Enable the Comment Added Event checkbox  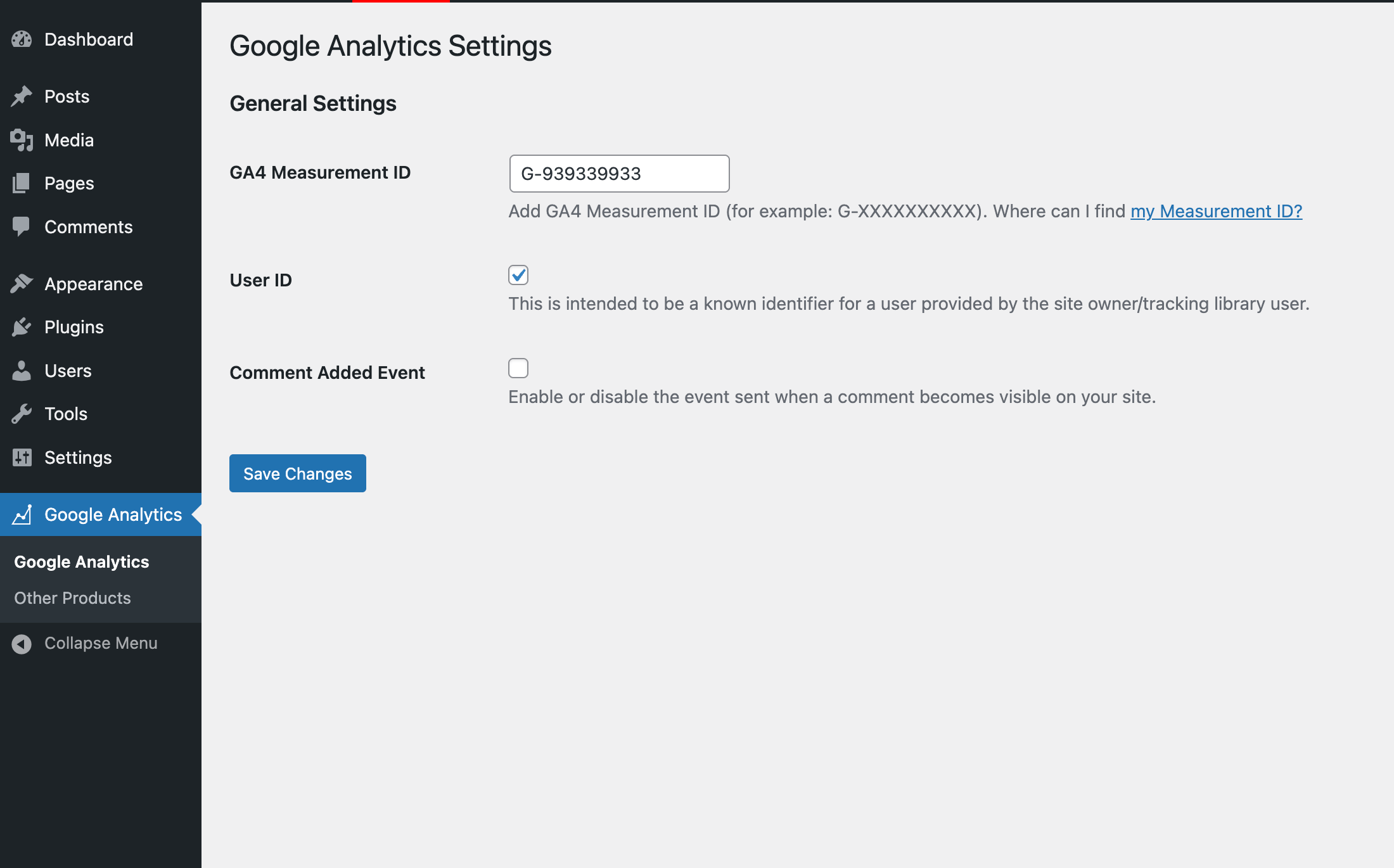(x=518, y=368)
